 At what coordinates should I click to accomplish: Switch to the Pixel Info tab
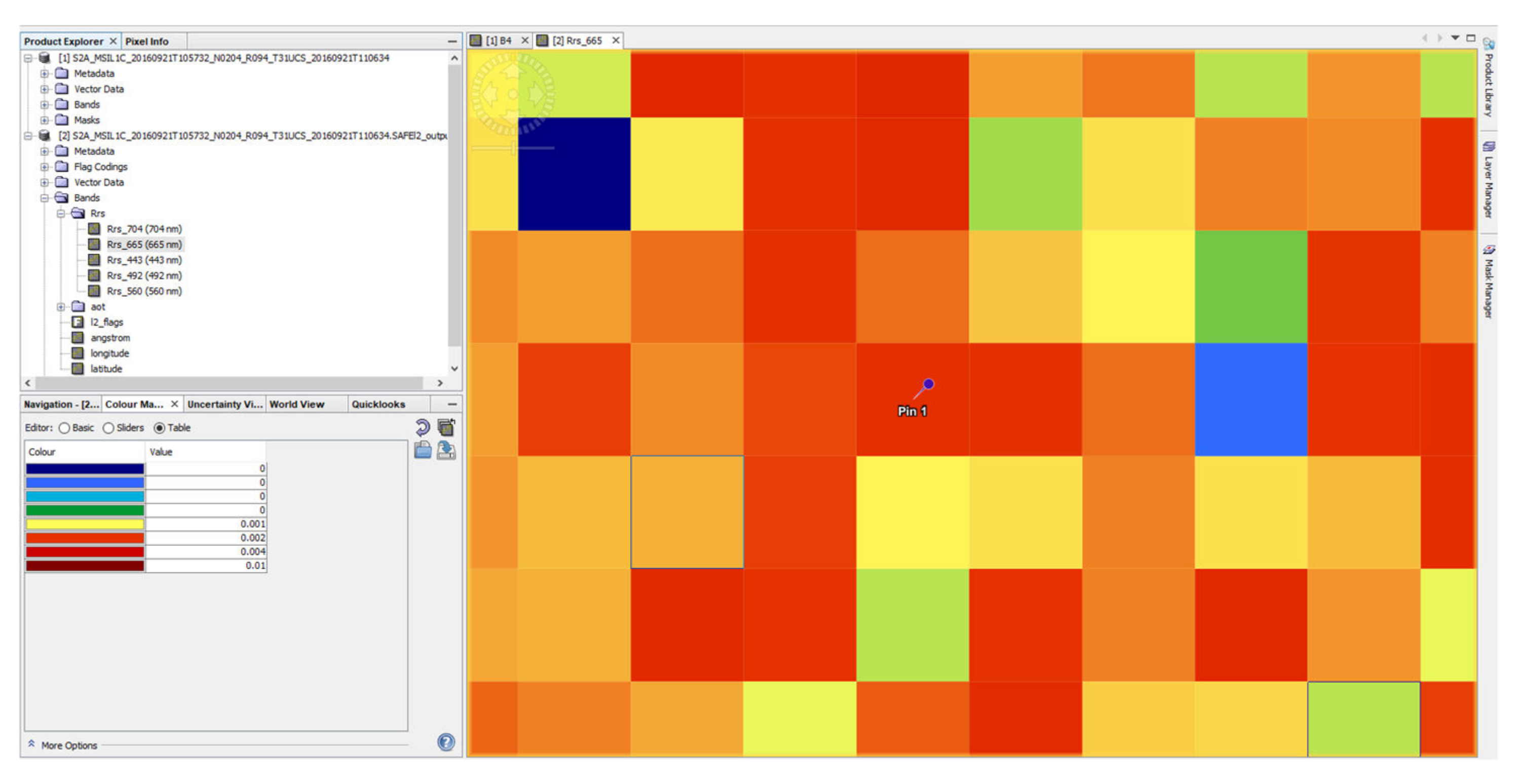click(x=147, y=42)
